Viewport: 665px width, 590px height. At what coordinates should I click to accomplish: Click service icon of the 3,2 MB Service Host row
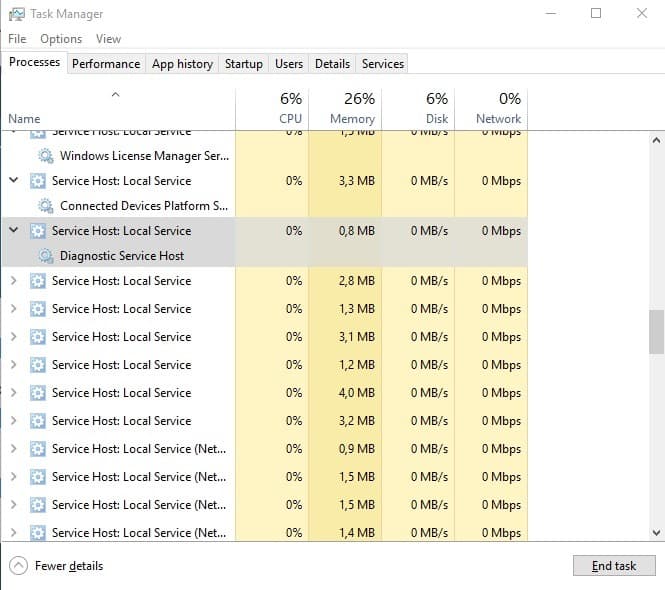pyautogui.click(x=38, y=421)
